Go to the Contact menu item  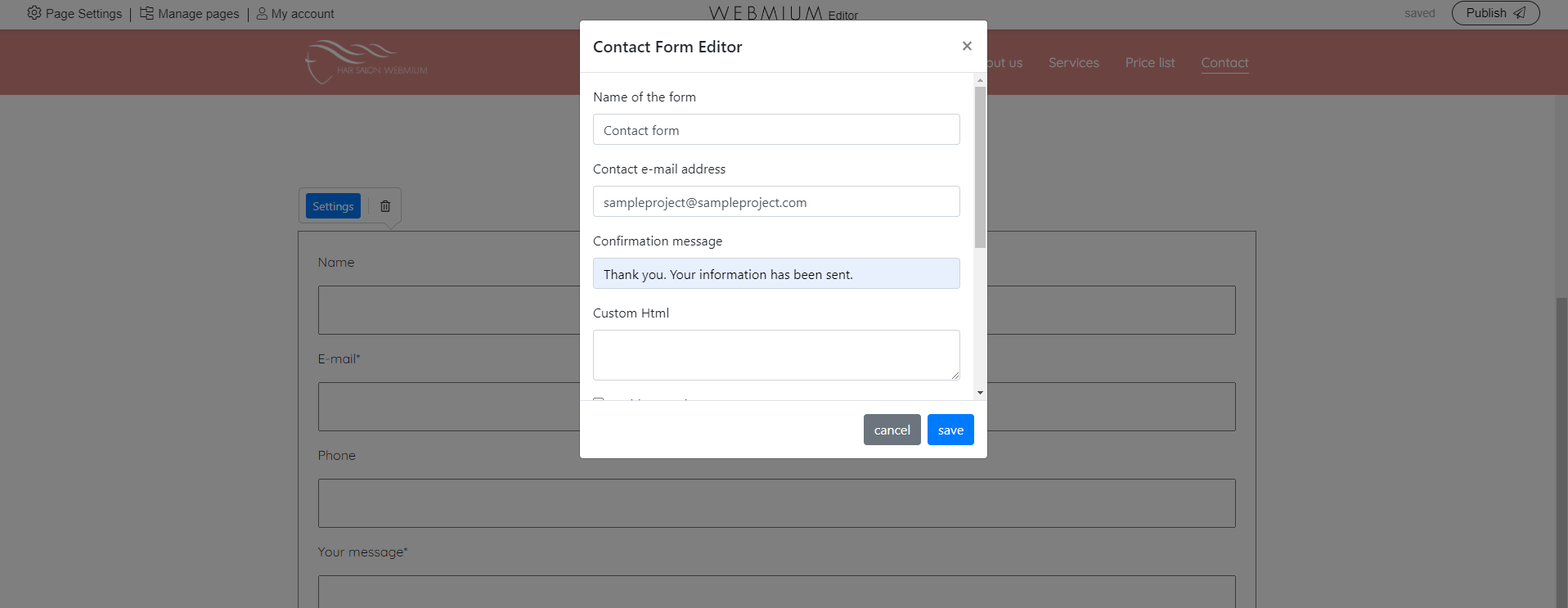(1224, 63)
